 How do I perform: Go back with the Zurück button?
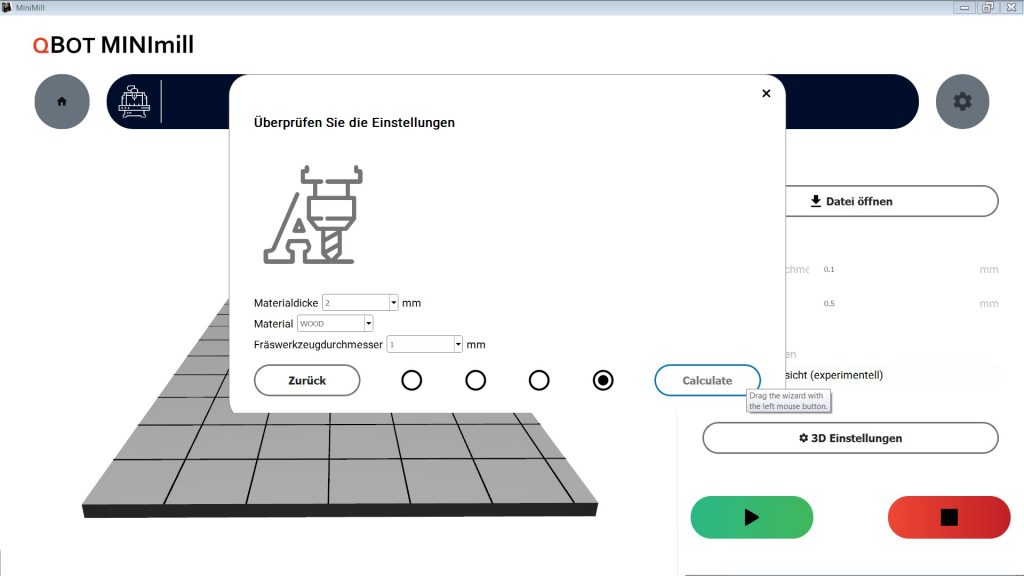pos(306,380)
